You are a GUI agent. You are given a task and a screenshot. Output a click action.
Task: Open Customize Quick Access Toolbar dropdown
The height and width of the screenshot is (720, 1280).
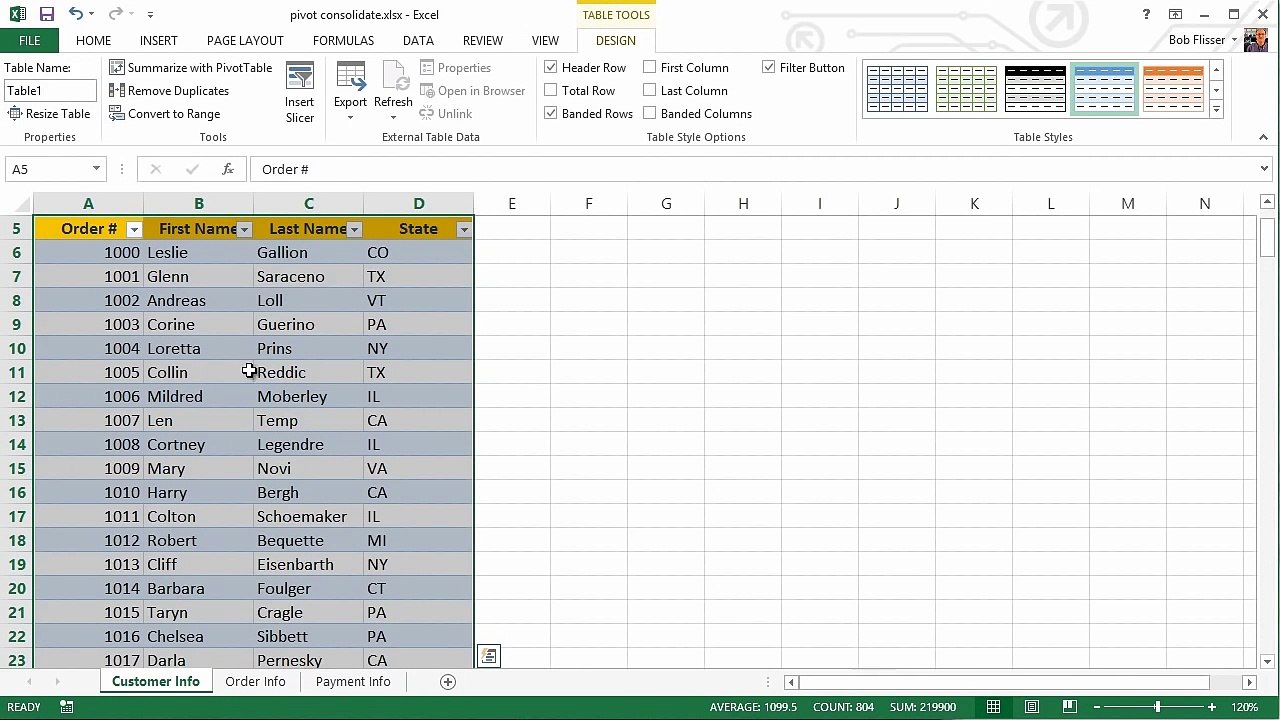click(150, 14)
